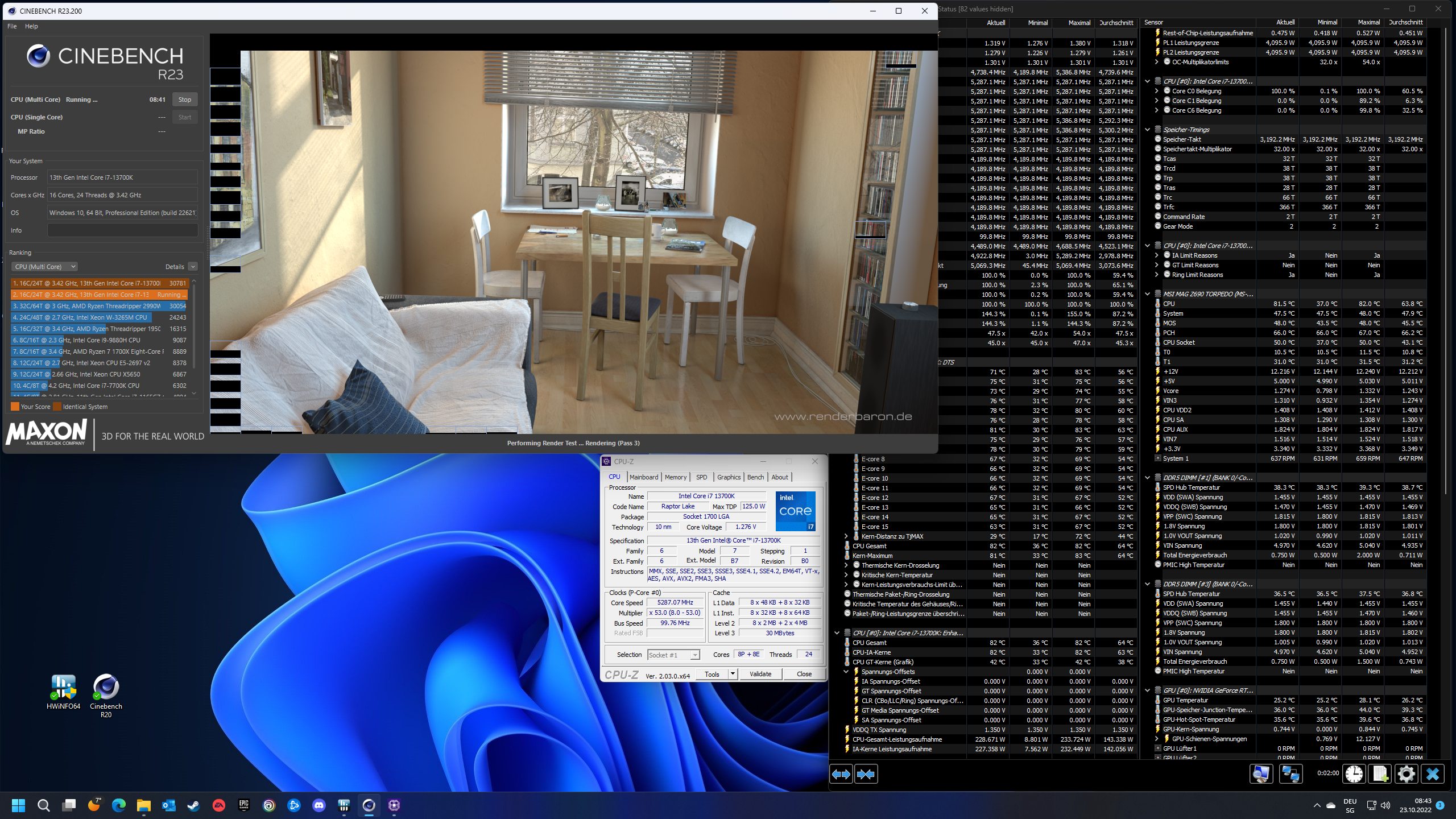Open Cinebench File menu
The height and width of the screenshot is (819, 1456).
[12, 26]
